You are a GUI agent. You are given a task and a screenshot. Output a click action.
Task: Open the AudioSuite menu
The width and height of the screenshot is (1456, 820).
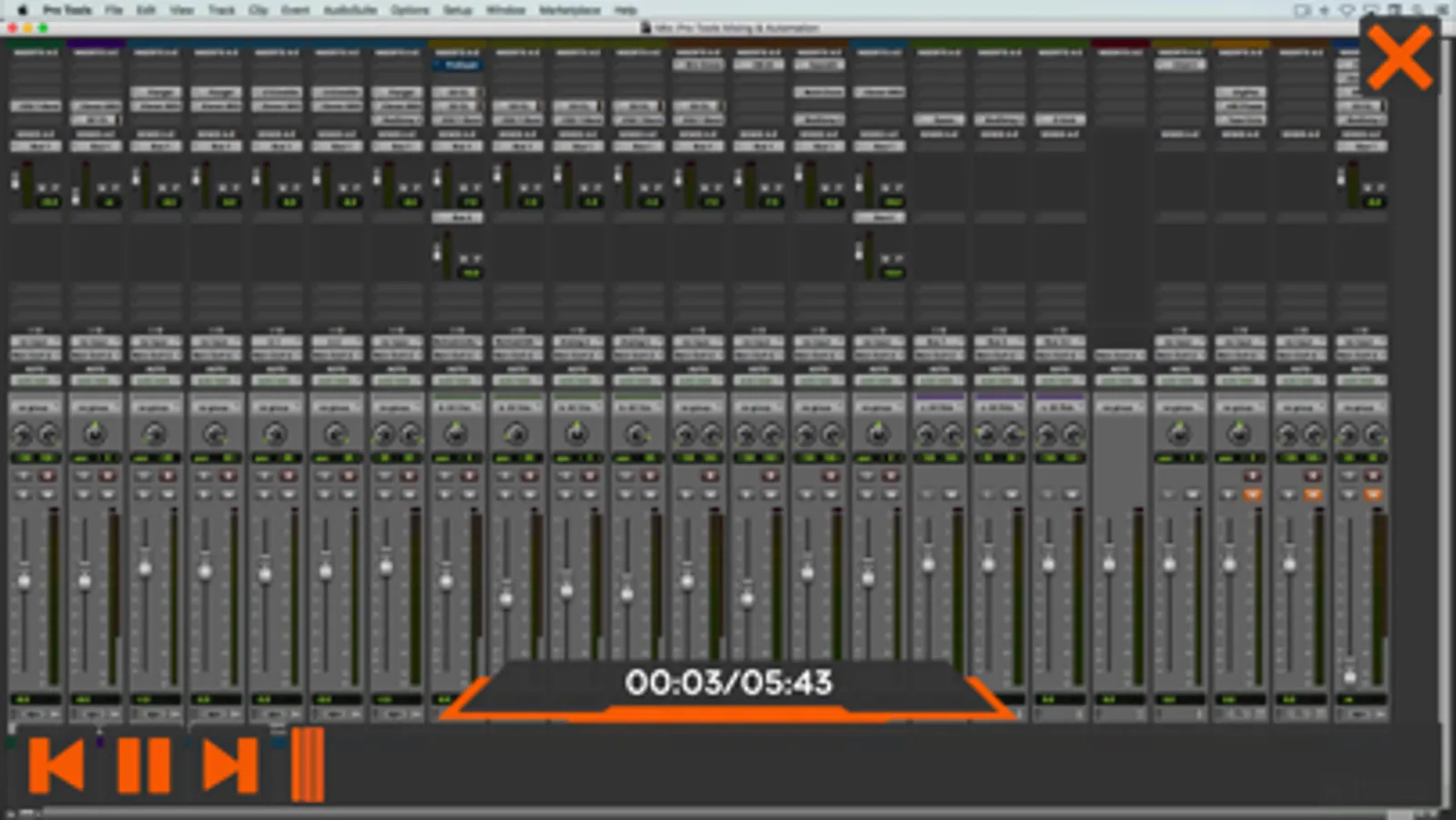pyautogui.click(x=350, y=10)
